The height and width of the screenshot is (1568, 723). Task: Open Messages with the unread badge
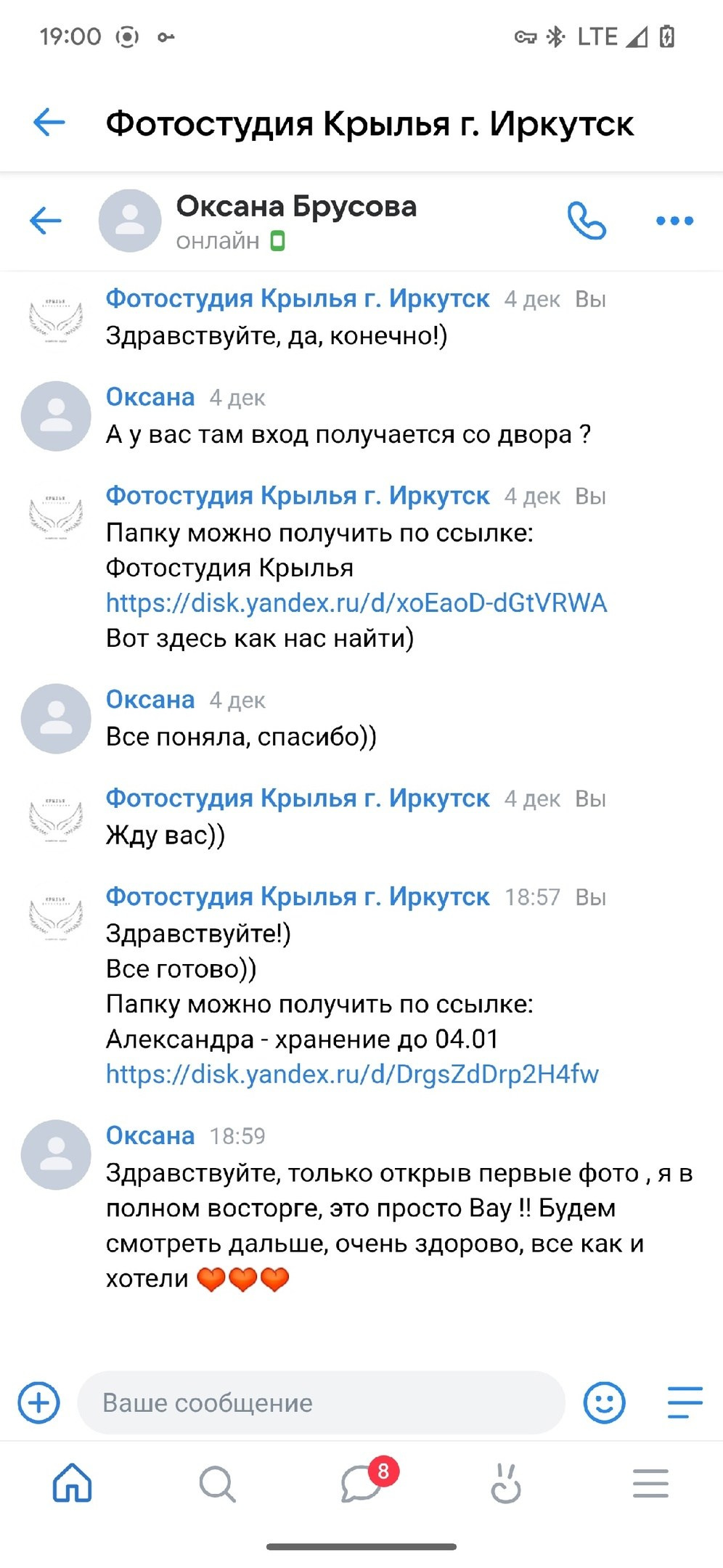coord(361,1483)
